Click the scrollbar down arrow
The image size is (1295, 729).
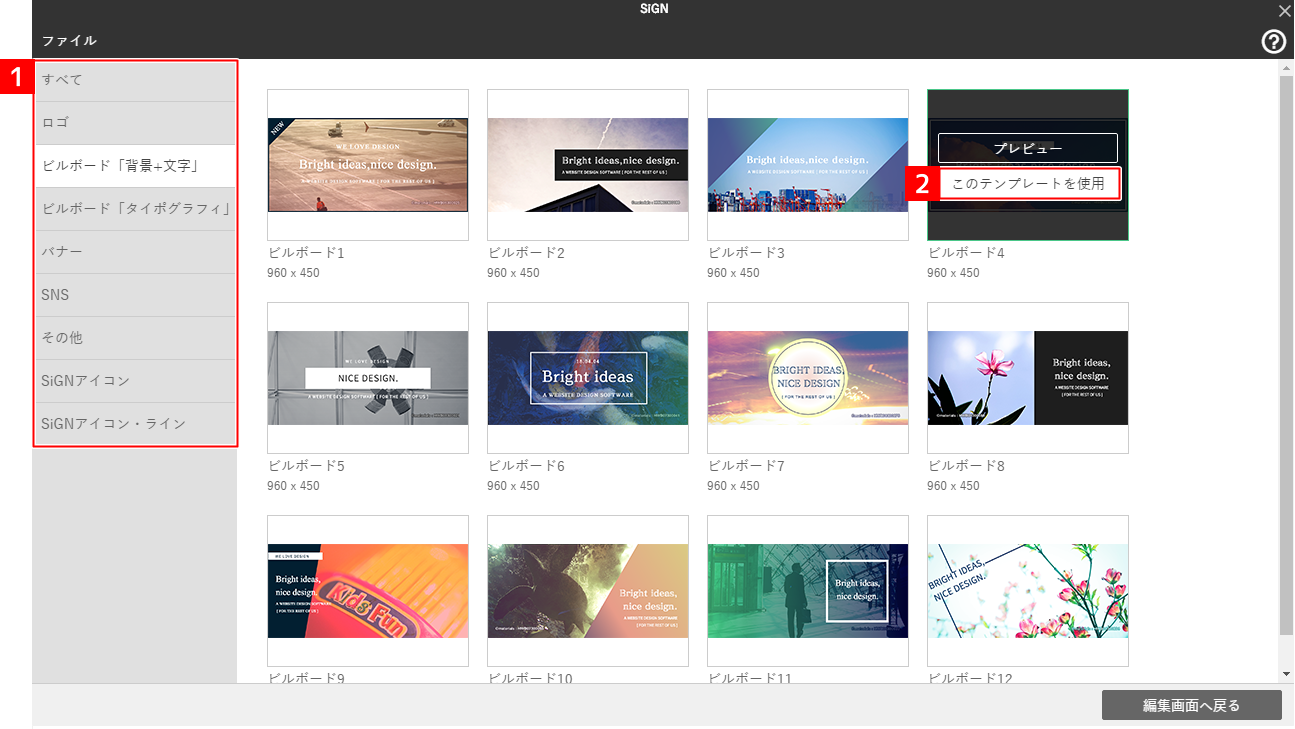[1287, 675]
